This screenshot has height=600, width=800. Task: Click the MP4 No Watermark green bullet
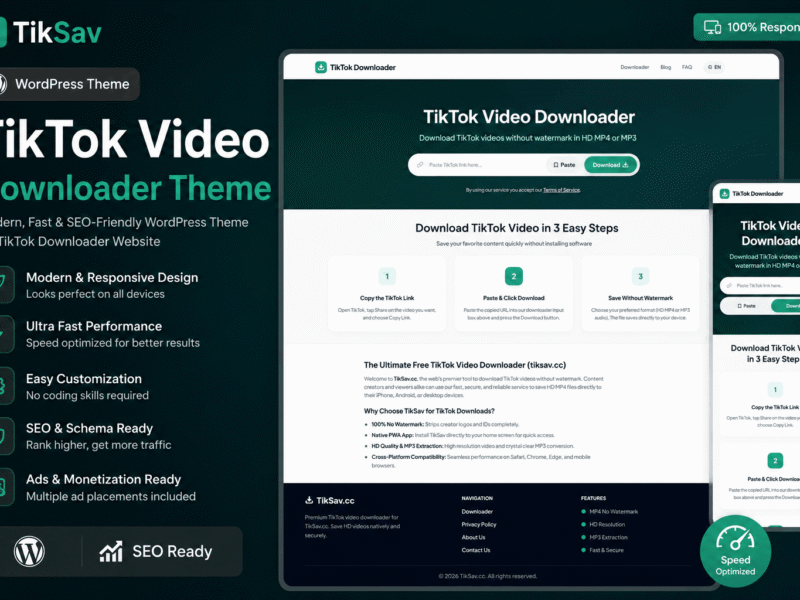point(583,512)
